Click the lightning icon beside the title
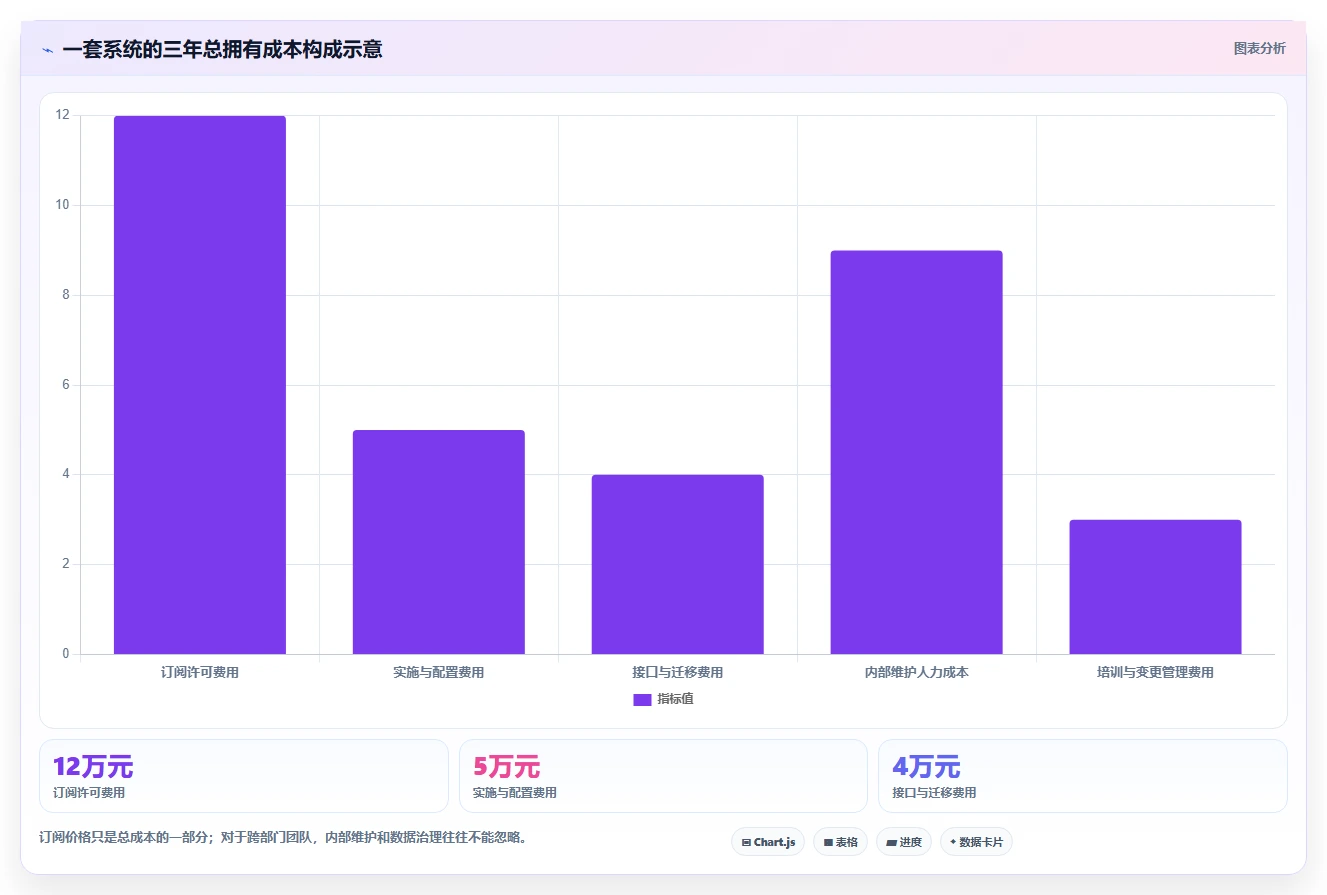This screenshot has height=895, width=1327. tap(47, 50)
